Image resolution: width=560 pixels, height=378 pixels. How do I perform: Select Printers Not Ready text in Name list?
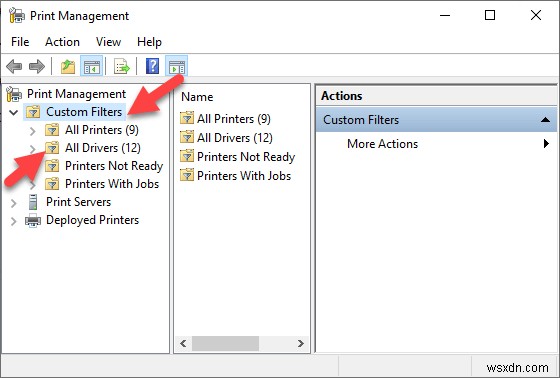point(246,156)
